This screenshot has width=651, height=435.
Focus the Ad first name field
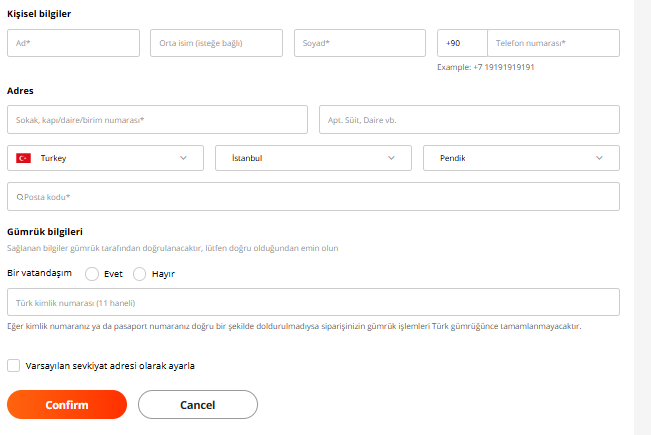click(x=73, y=43)
